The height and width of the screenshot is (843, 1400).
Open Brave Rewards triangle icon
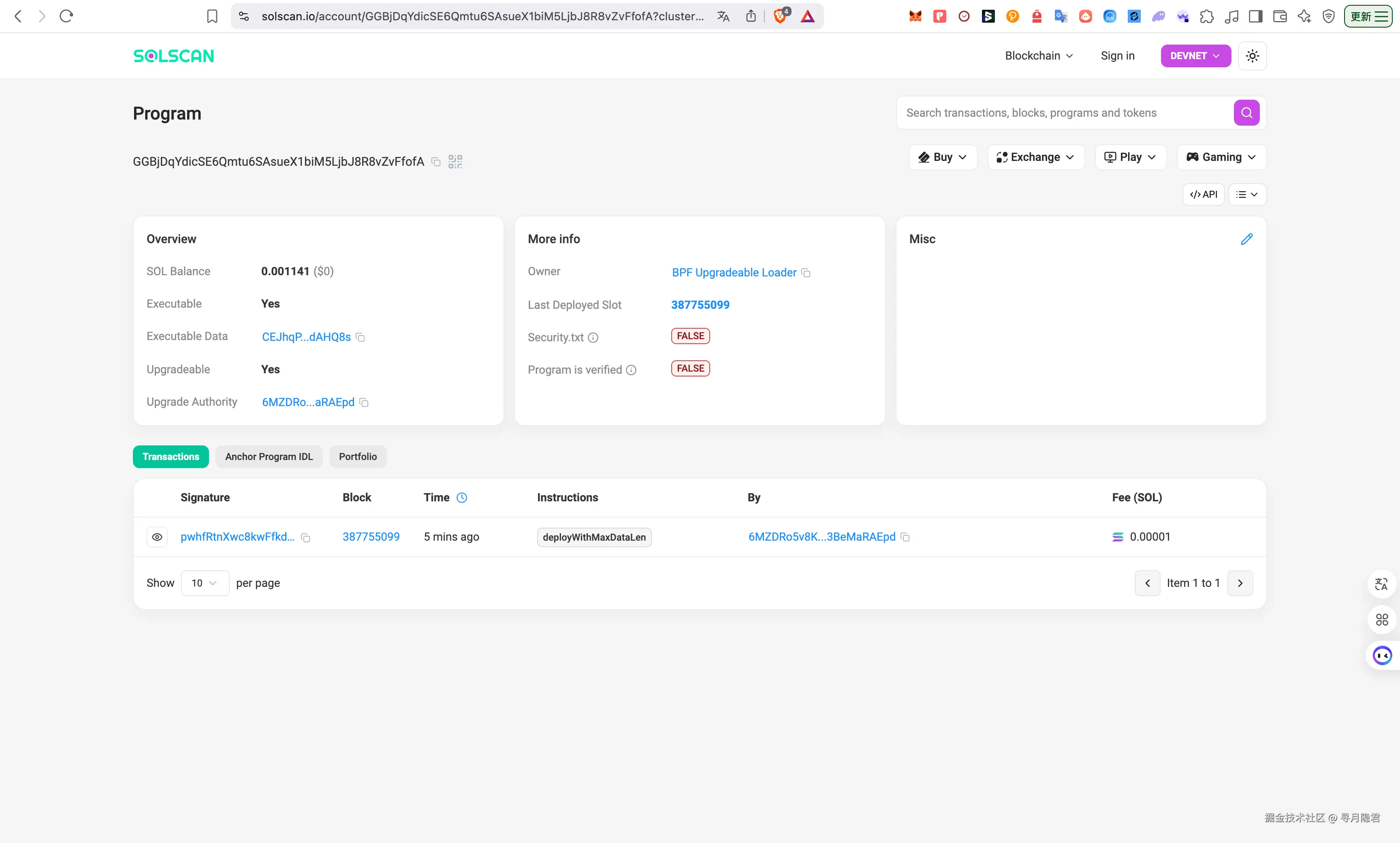pyautogui.click(x=807, y=17)
